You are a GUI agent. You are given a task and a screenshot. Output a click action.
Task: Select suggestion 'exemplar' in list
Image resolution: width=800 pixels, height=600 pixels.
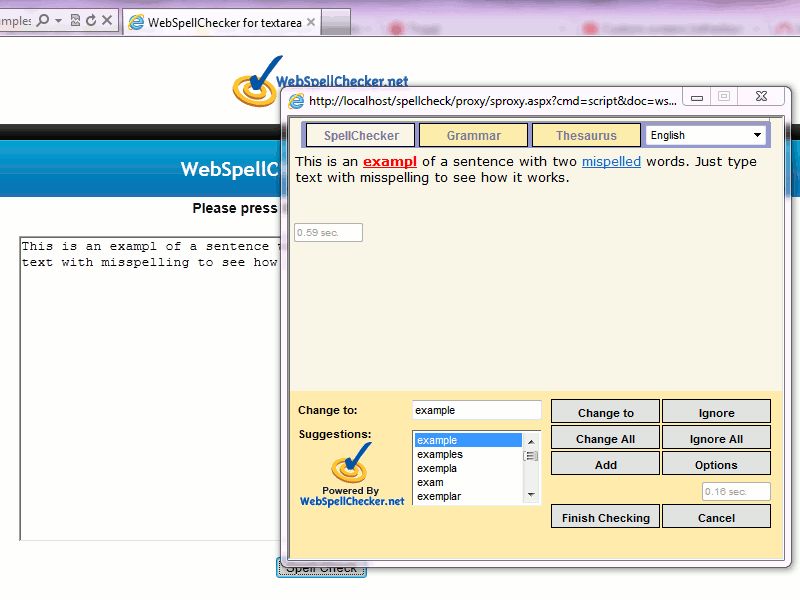pos(468,496)
